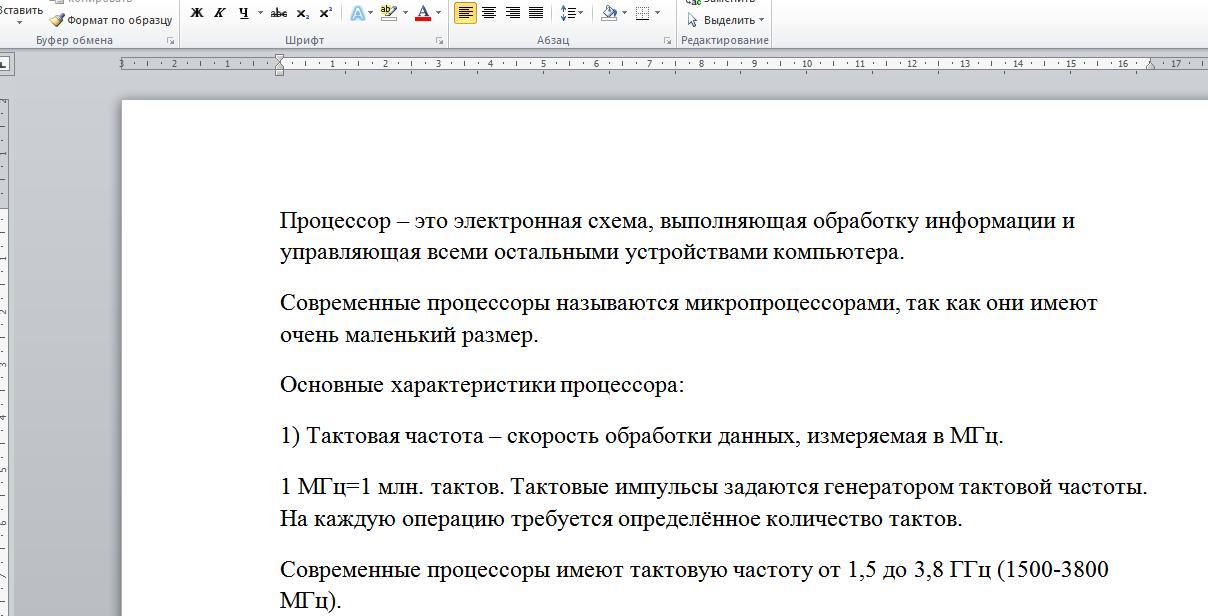The height and width of the screenshot is (616, 1208).
Task: Click the shading paint bucket icon
Action: pyautogui.click(x=608, y=13)
